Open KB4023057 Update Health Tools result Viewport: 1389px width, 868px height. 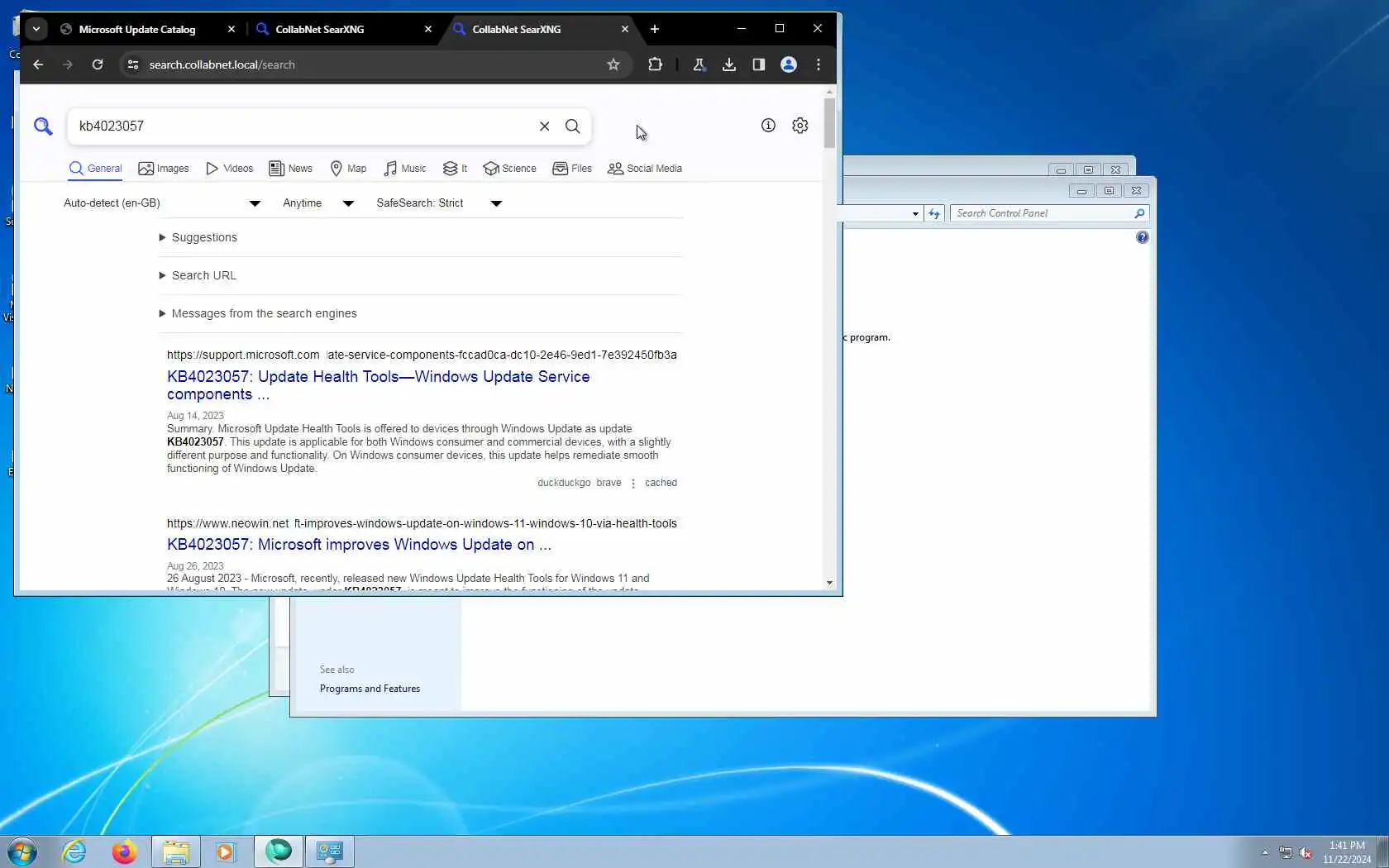[x=379, y=385]
